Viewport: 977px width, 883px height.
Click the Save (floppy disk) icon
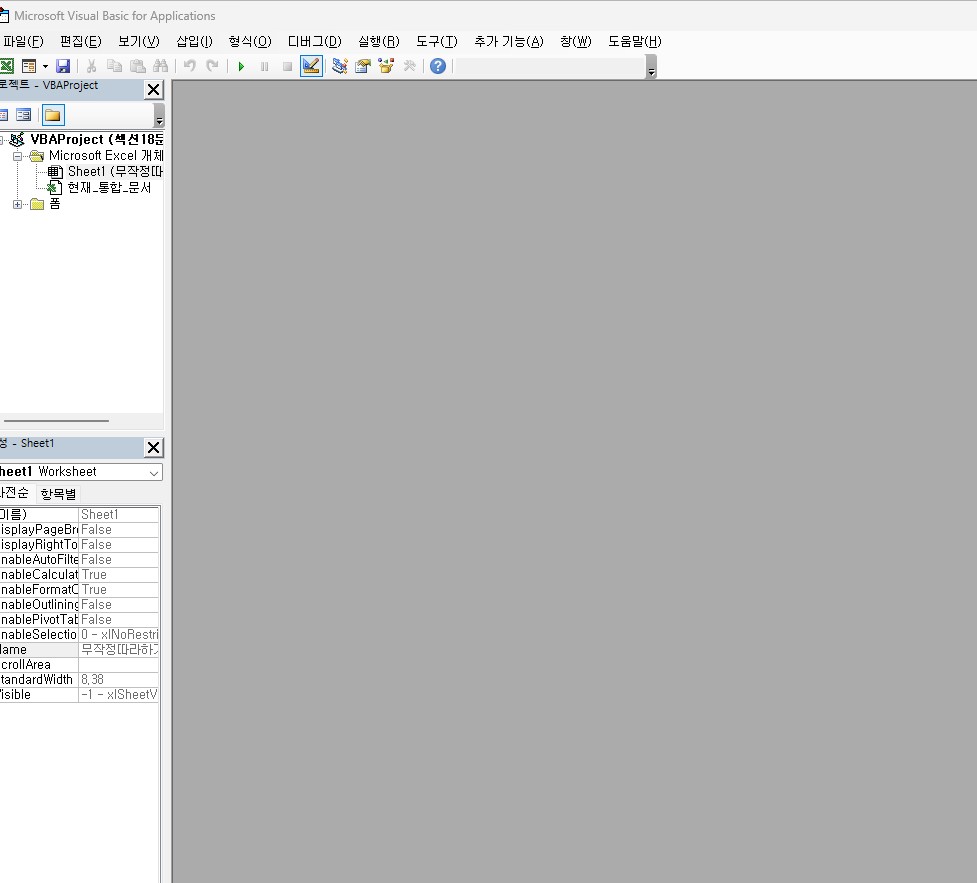[63, 66]
